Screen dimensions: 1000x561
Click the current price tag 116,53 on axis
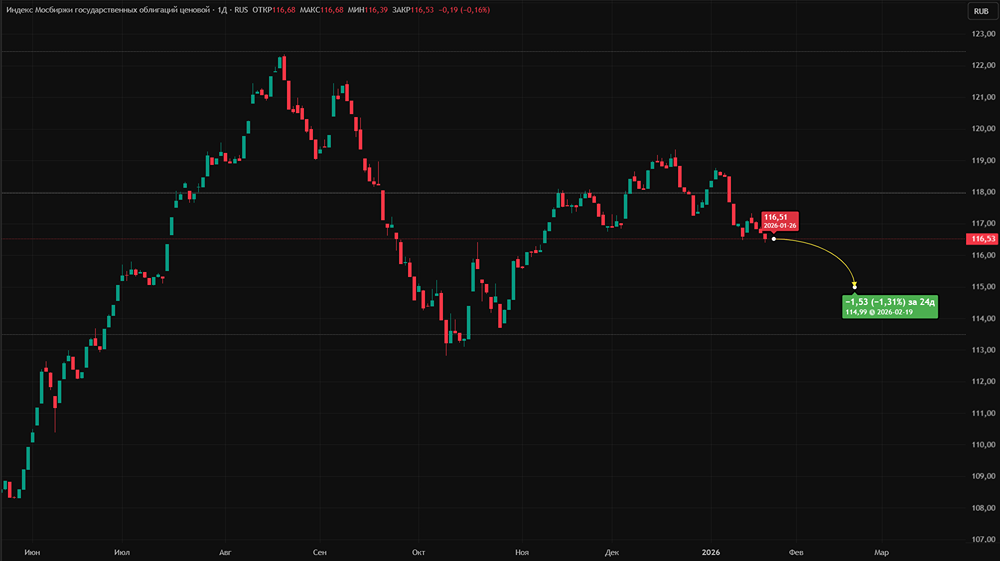pyautogui.click(x=982, y=238)
